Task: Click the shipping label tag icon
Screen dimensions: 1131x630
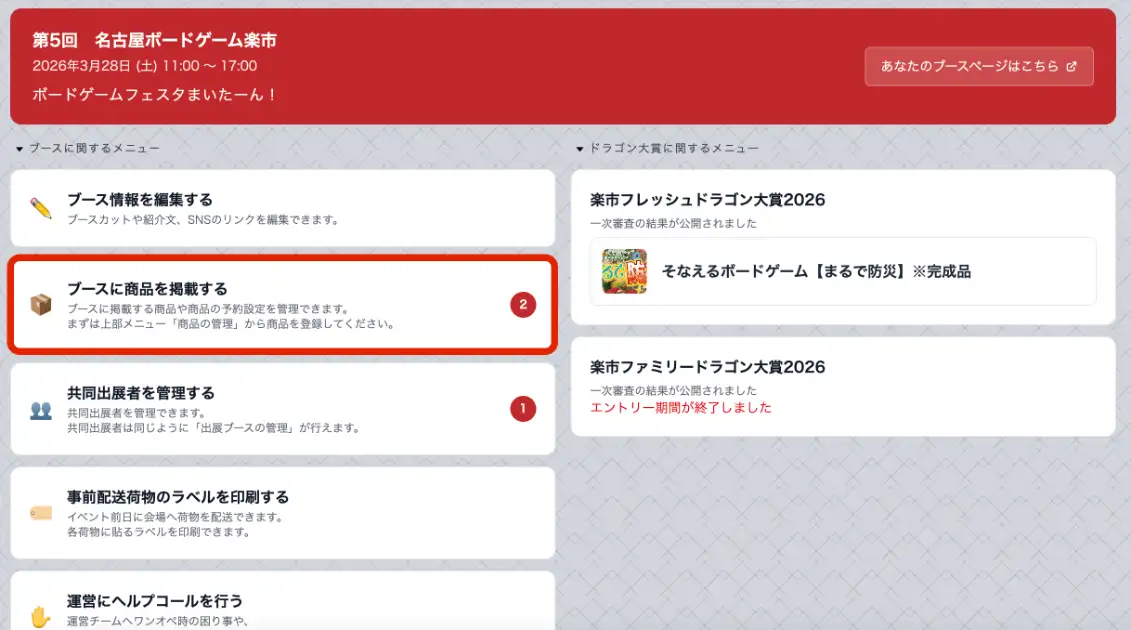Action: coord(41,513)
